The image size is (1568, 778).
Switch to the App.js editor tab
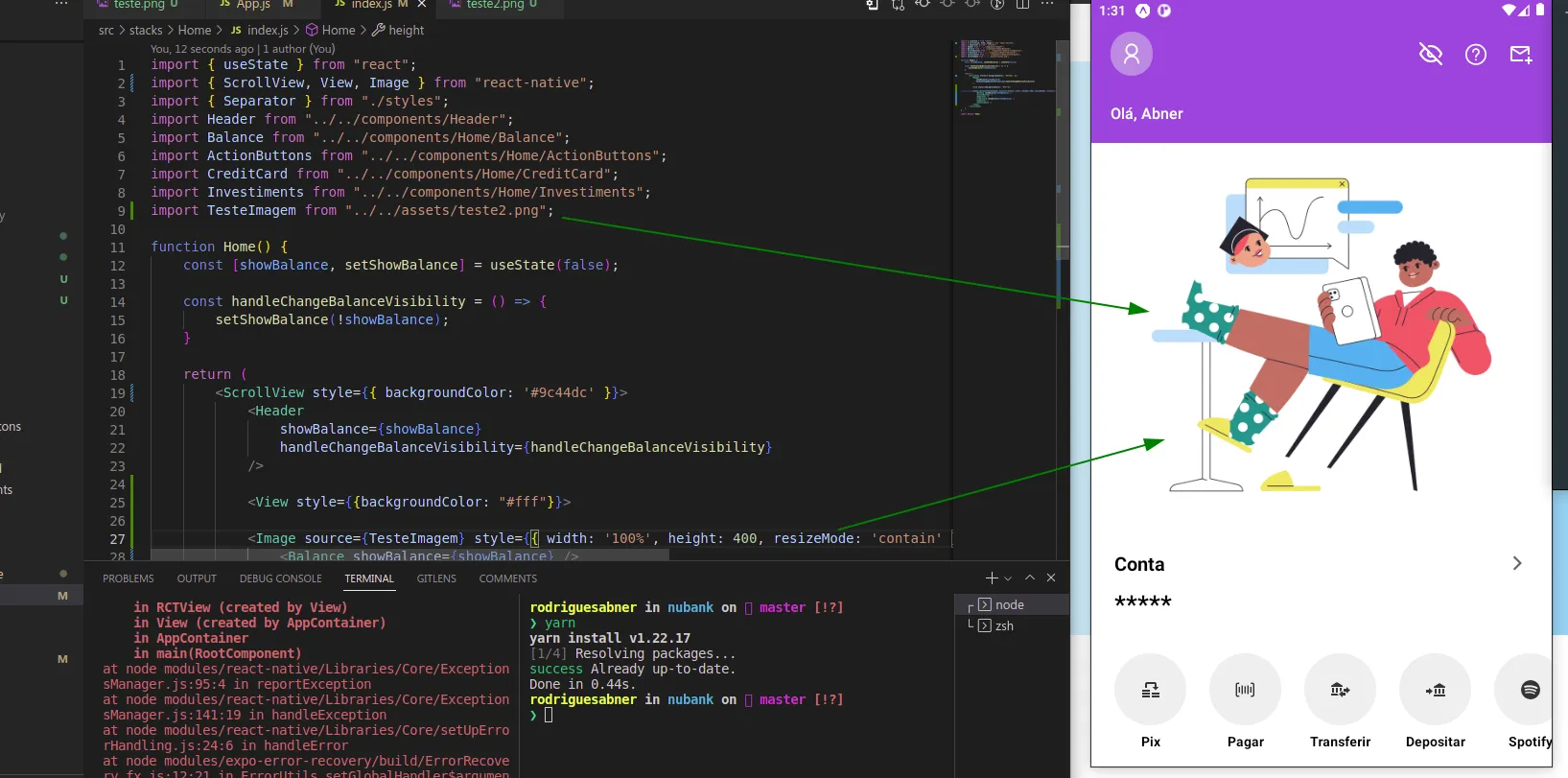pyautogui.click(x=255, y=5)
